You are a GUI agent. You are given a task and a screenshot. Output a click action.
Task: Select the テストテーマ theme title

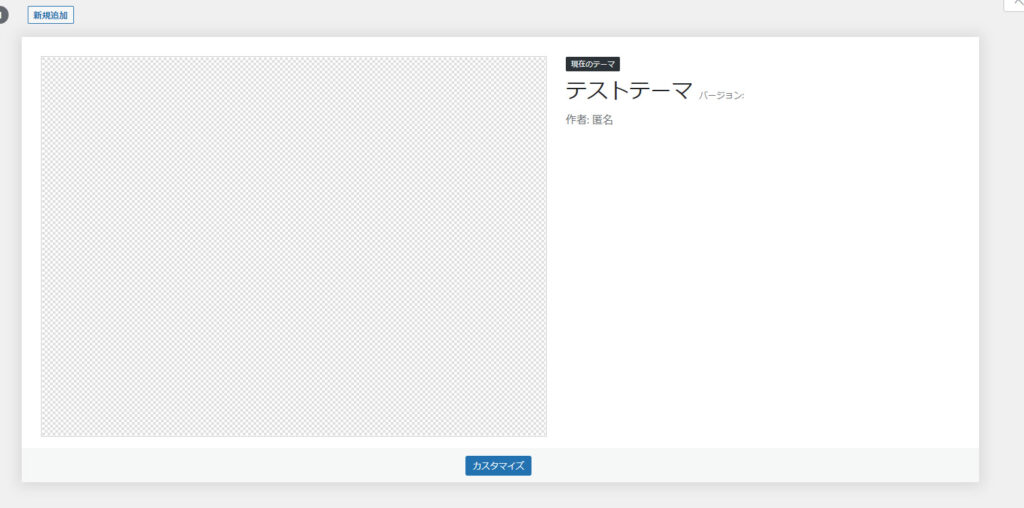(629, 91)
